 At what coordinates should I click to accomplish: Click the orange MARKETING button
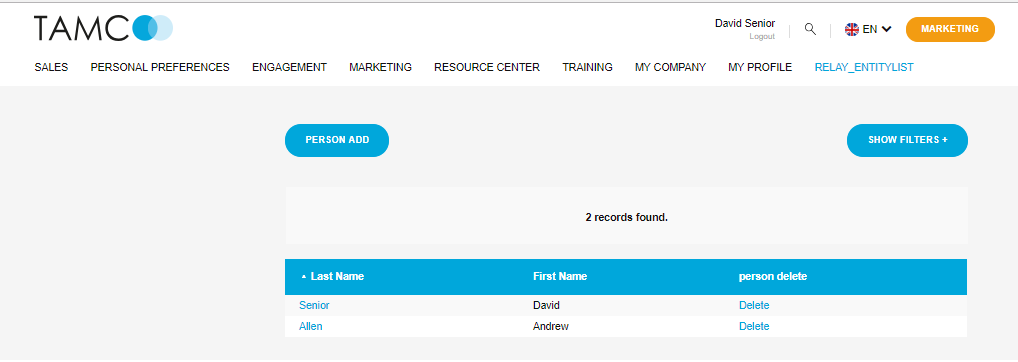pos(950,29)
